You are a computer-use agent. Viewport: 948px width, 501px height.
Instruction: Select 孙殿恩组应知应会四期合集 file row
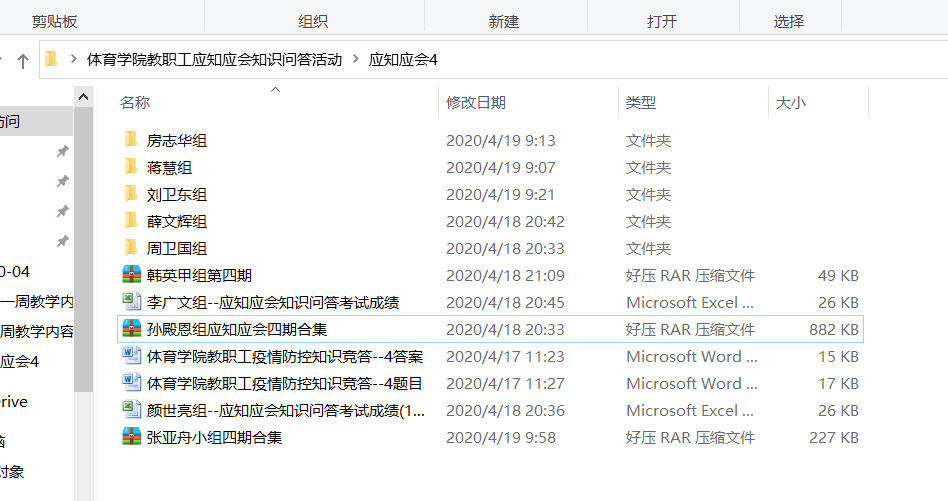tap(236, 329)
